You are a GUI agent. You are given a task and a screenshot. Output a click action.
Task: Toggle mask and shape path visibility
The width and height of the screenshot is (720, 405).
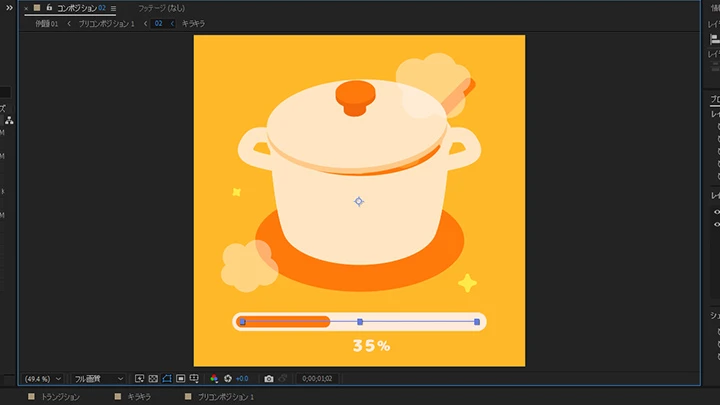pos(167,379)
